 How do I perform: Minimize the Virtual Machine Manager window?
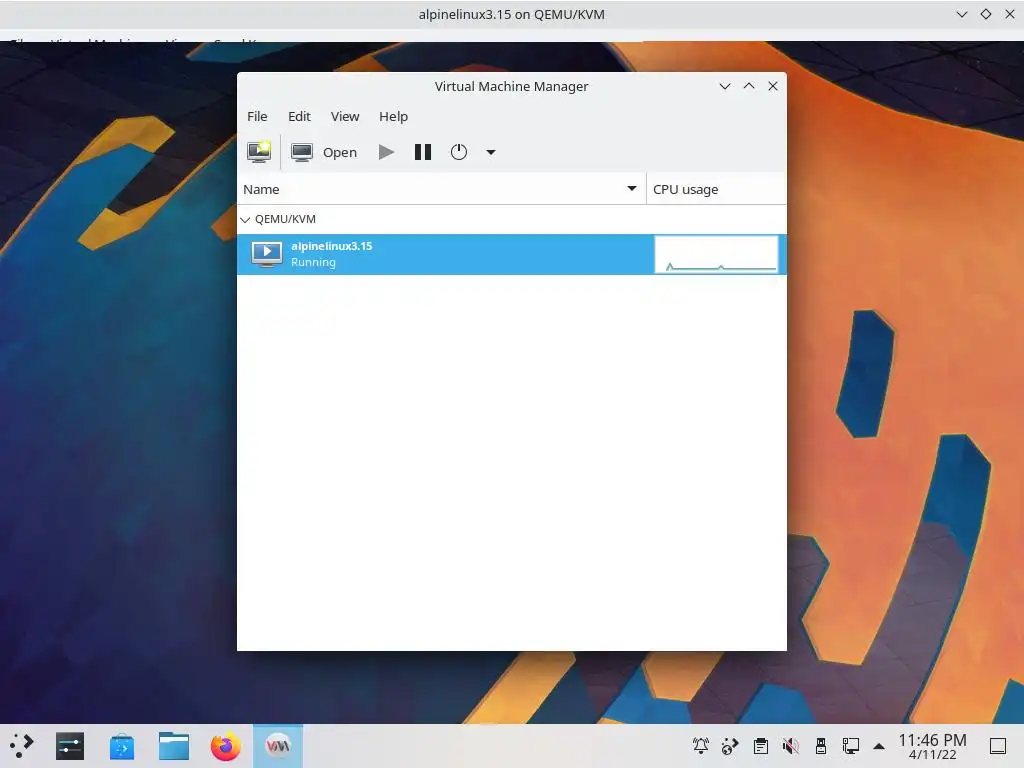tap(724, 86)
